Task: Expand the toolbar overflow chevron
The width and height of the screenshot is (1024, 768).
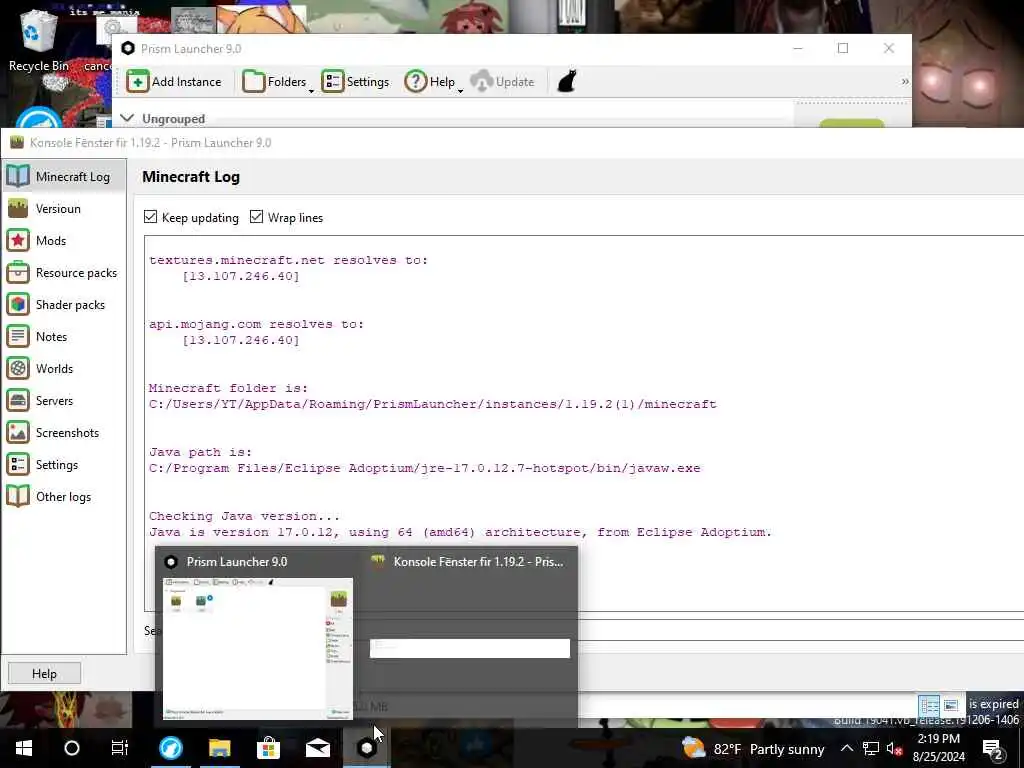Action: tap(904, 82)
